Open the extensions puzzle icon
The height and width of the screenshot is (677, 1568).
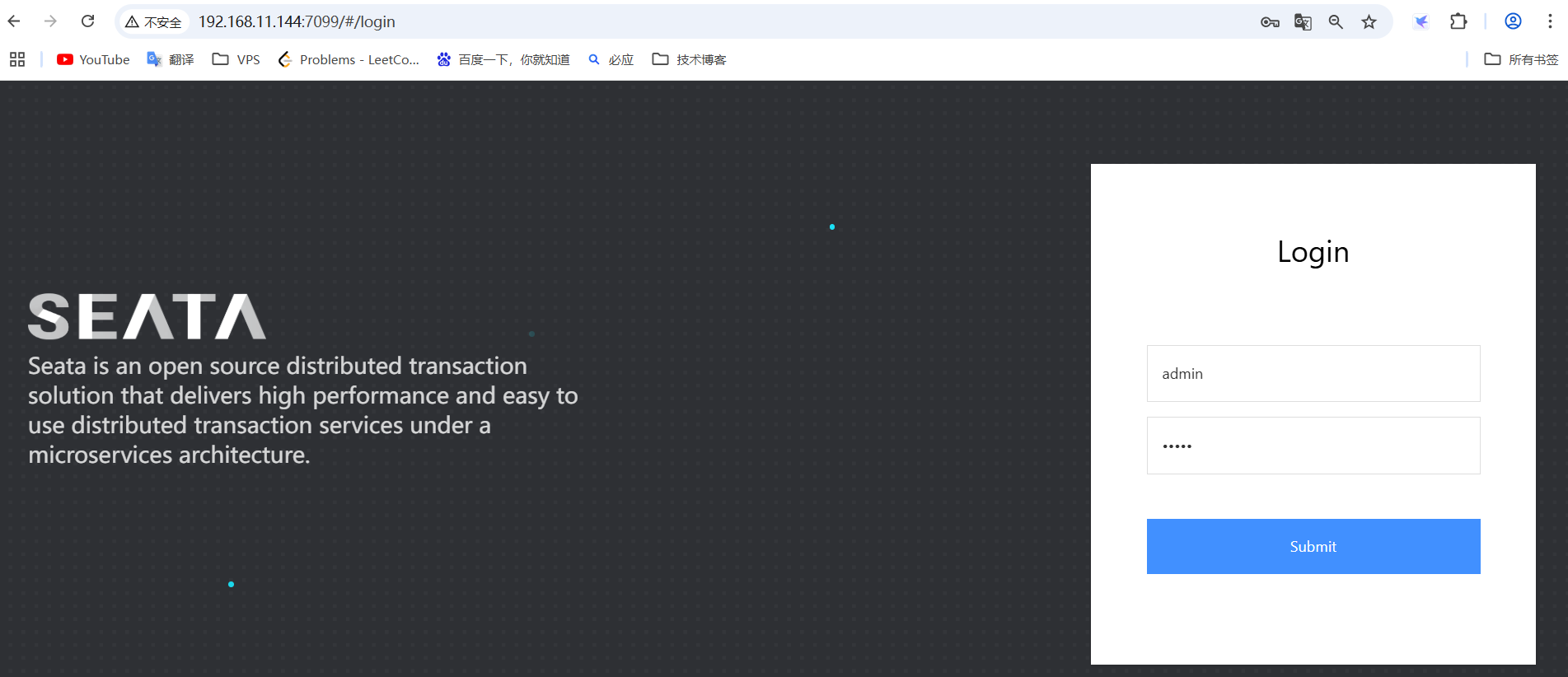coord(1458,22)
